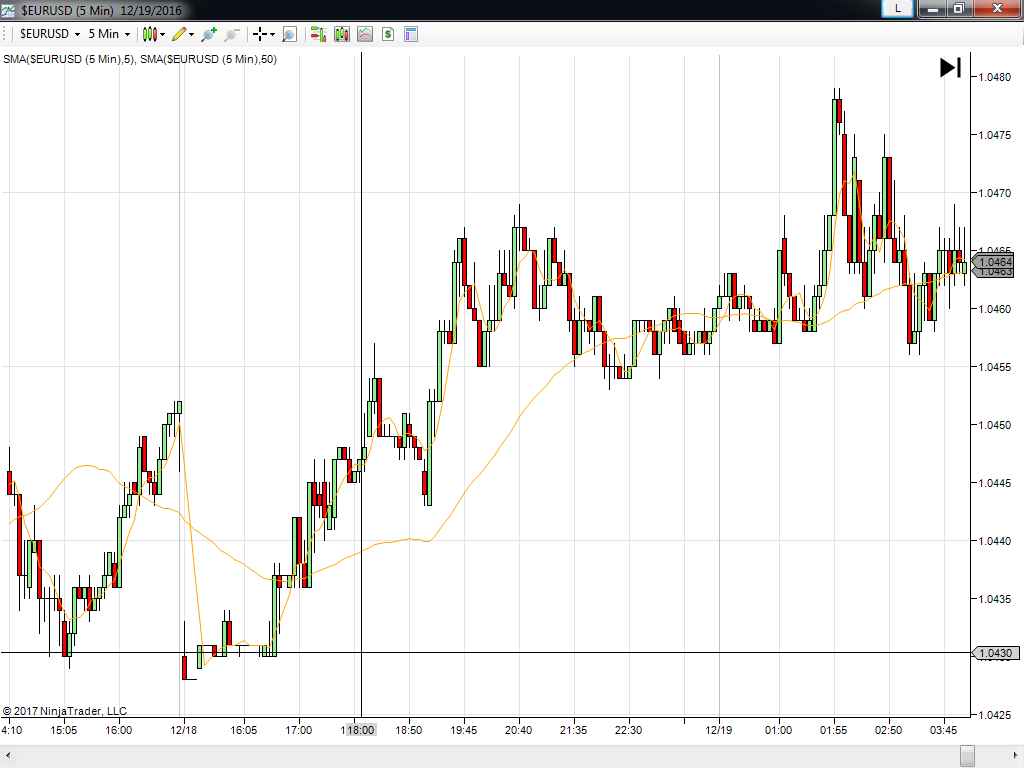Expand the drawing tools dropdown arrow

point(191,35)
